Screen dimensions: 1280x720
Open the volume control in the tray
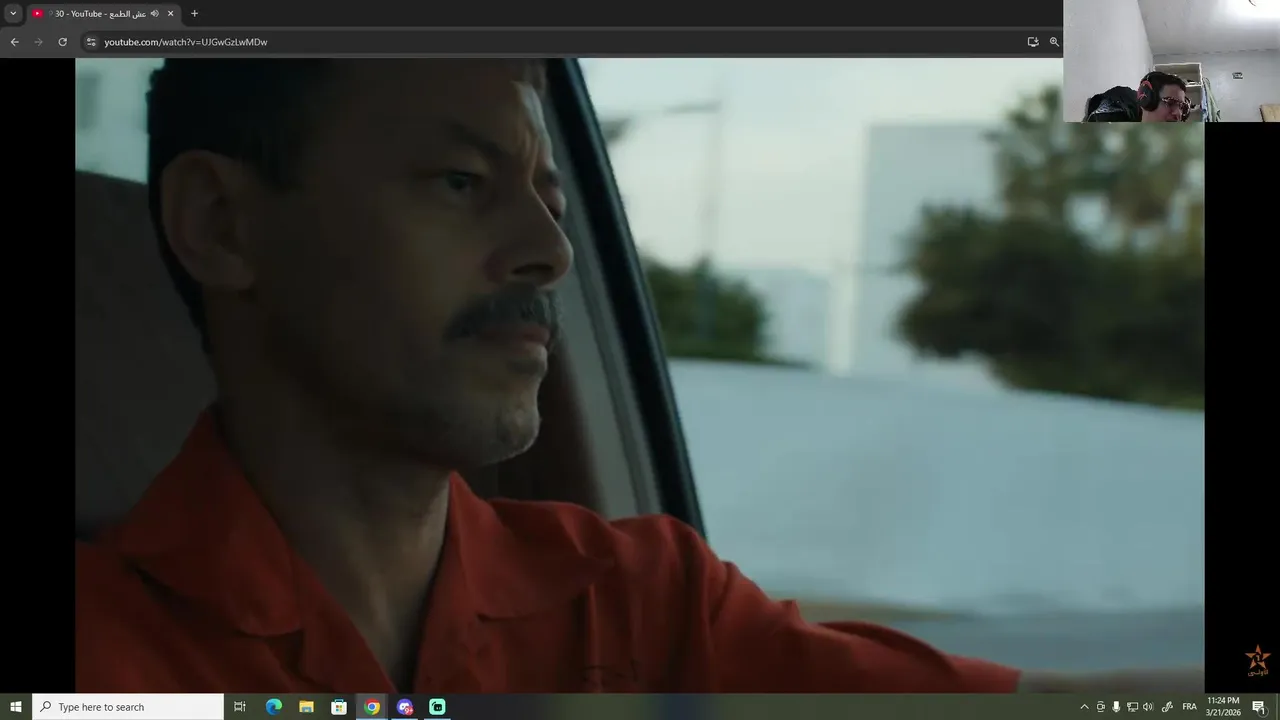[1148, 707]
